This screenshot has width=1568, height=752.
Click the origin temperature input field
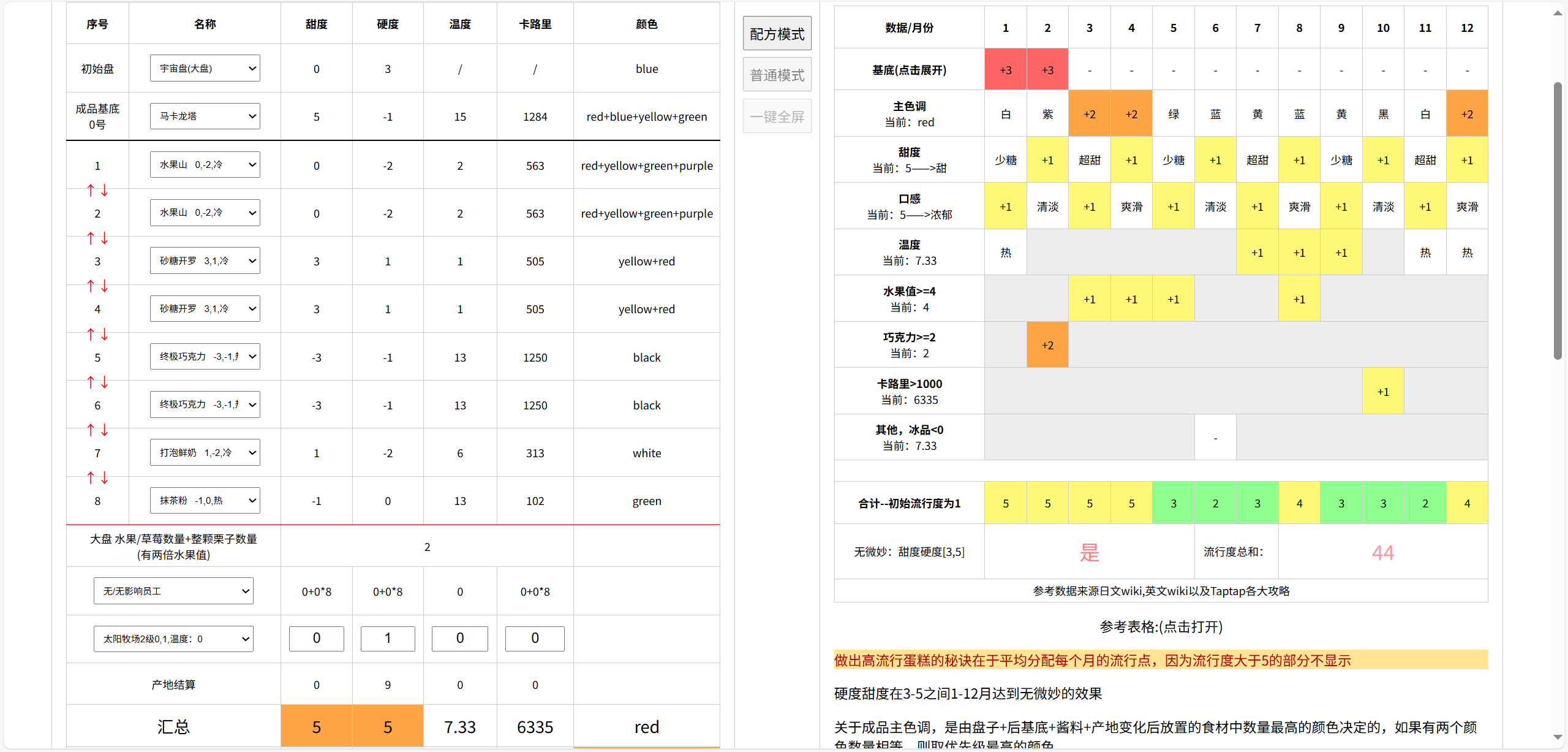(460, 638)
